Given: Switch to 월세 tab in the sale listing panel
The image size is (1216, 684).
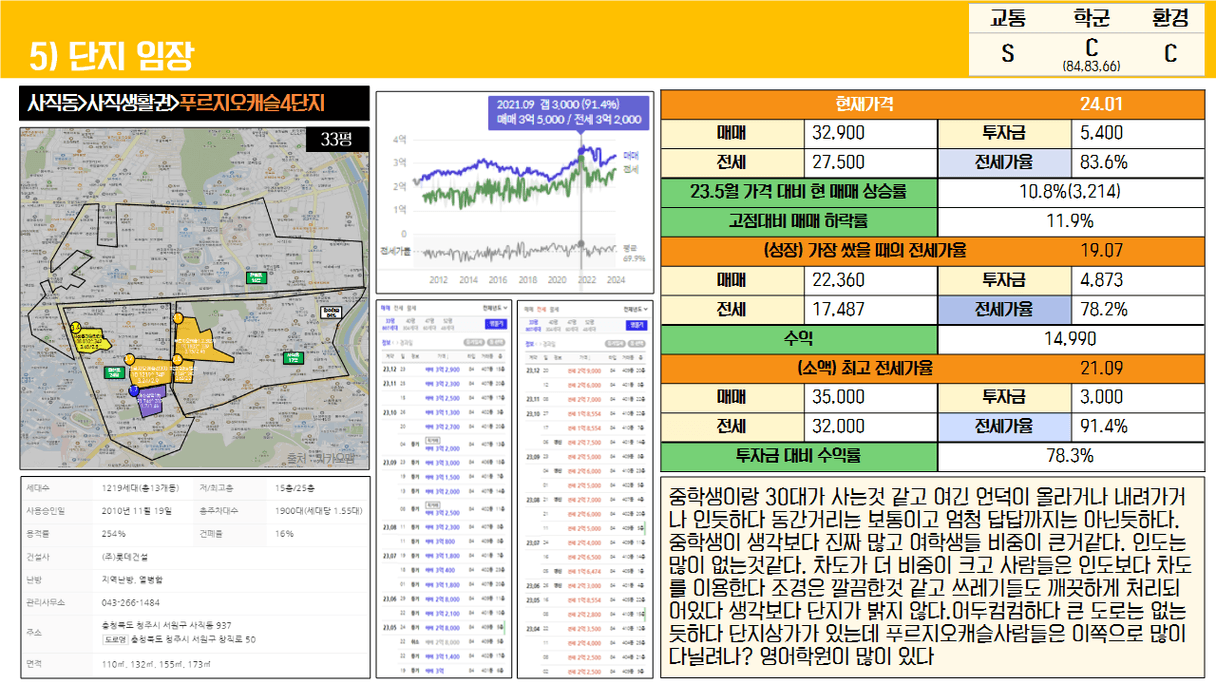Looking at the screenshot, I should (x=413, y=309).
